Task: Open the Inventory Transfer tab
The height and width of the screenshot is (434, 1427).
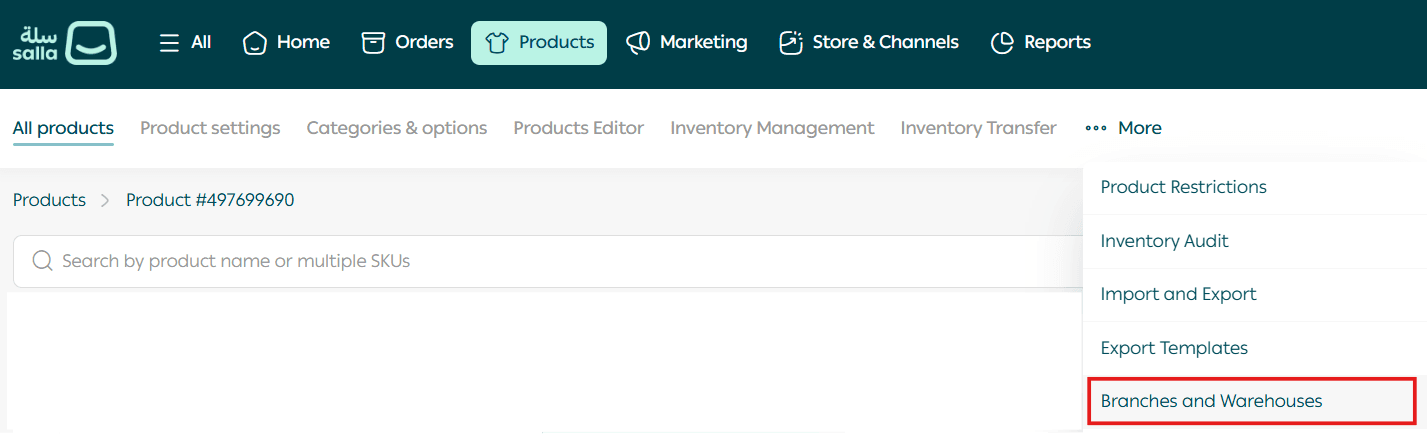Action: (x=978, y=128)
